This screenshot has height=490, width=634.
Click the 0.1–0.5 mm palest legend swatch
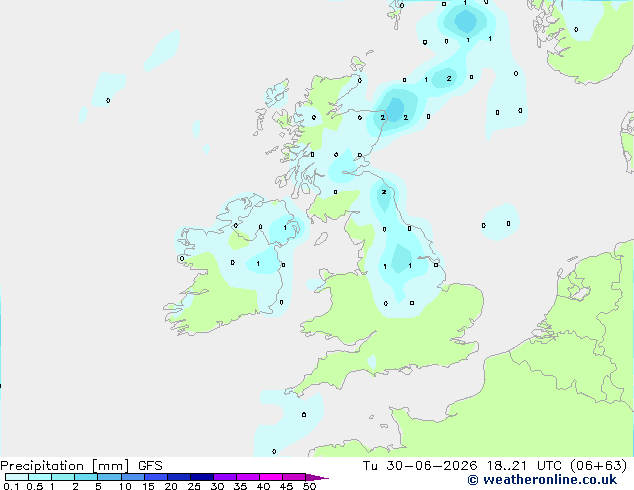click(x=17, y=477)
